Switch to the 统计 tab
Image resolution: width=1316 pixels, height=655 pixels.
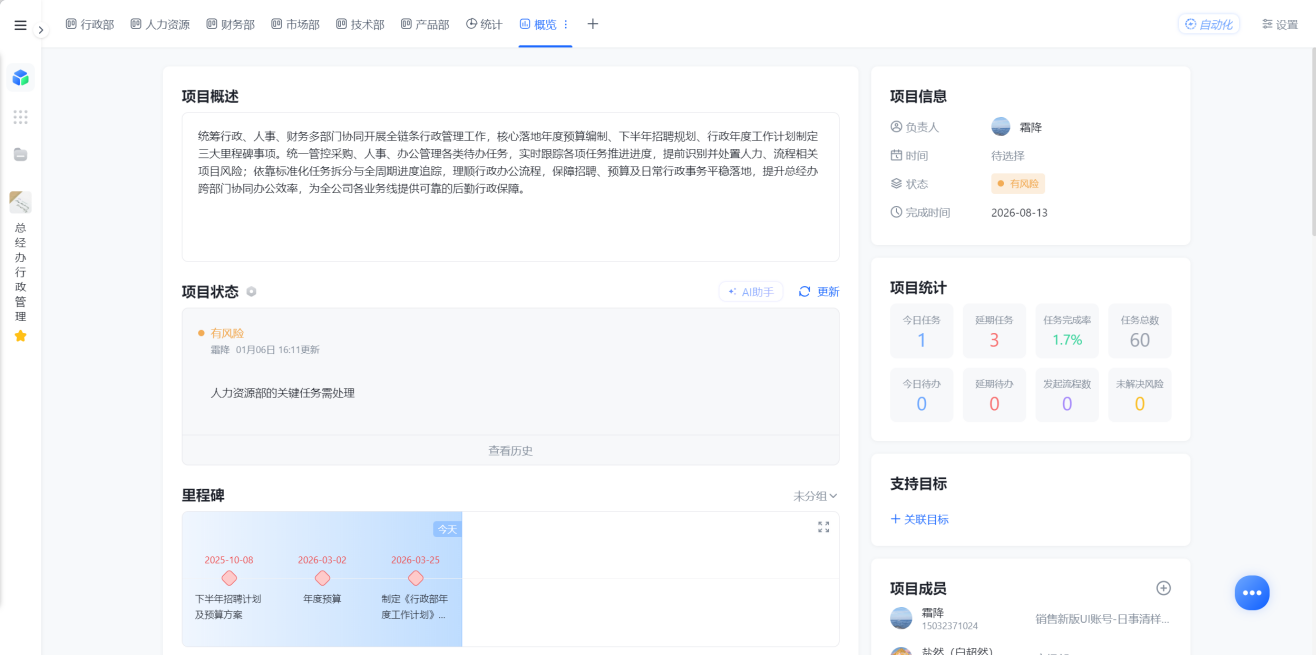(x=484, y=24)
